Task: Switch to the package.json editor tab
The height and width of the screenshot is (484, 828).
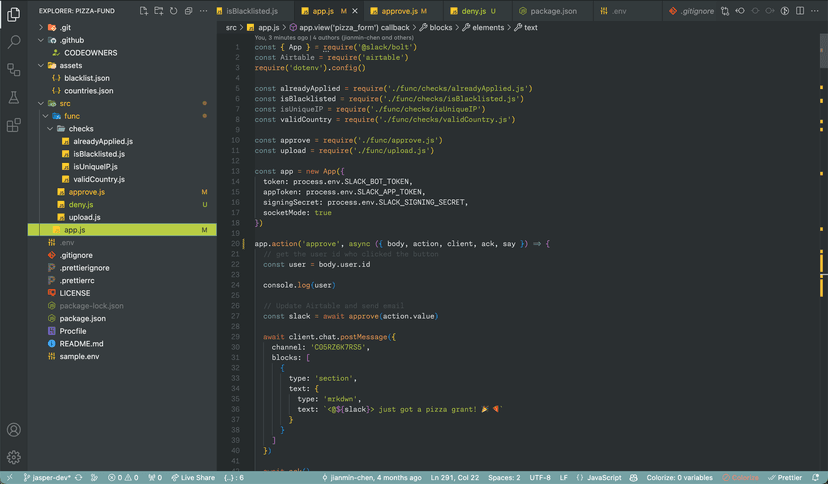Action: pos(553,11)
